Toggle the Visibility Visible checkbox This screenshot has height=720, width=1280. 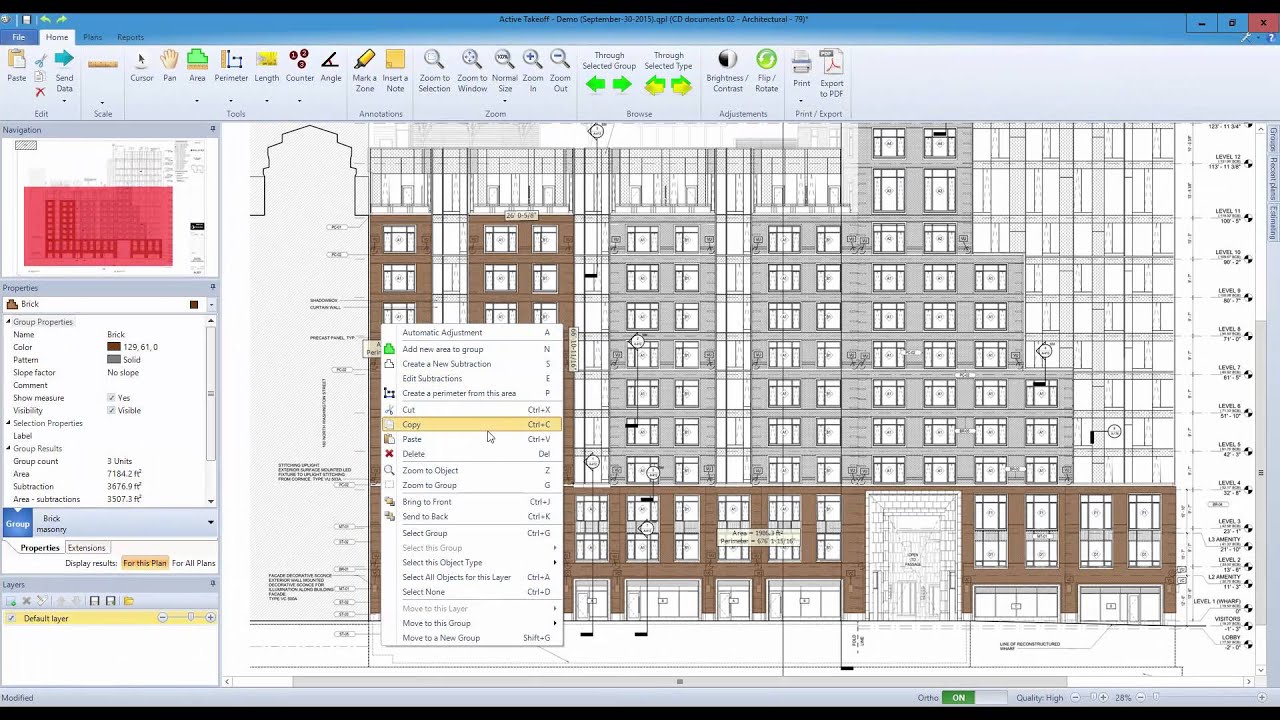coord(111,411)
